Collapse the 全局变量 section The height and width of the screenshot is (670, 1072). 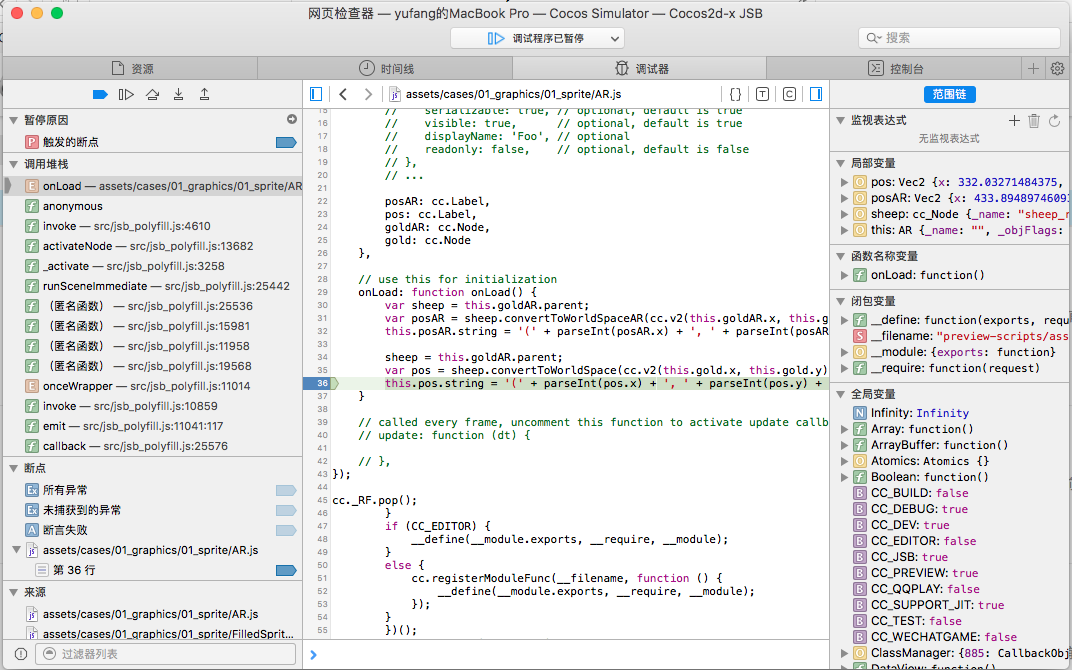(841, 394)
